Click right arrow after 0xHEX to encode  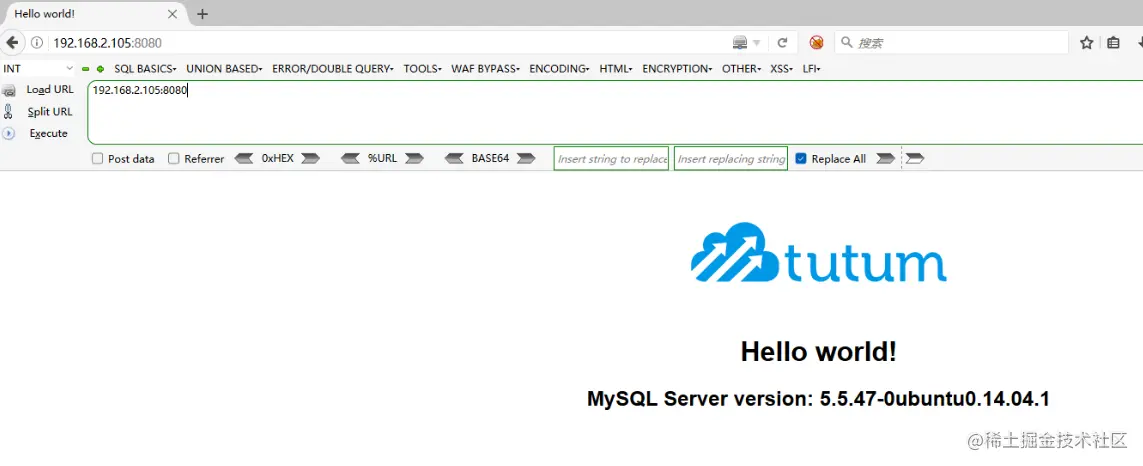tap(310, 158)
